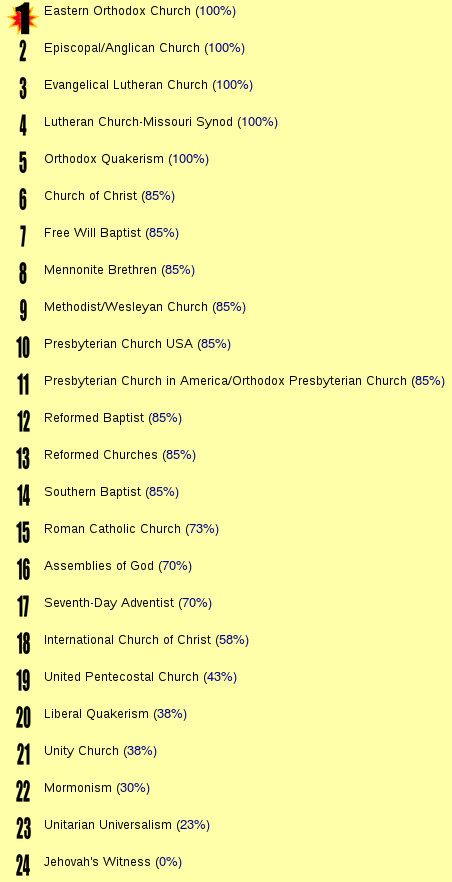The width and height of the screenshot is (452, 882).
Task: Click the number 10 rank icon
Action: click(22, 347)
